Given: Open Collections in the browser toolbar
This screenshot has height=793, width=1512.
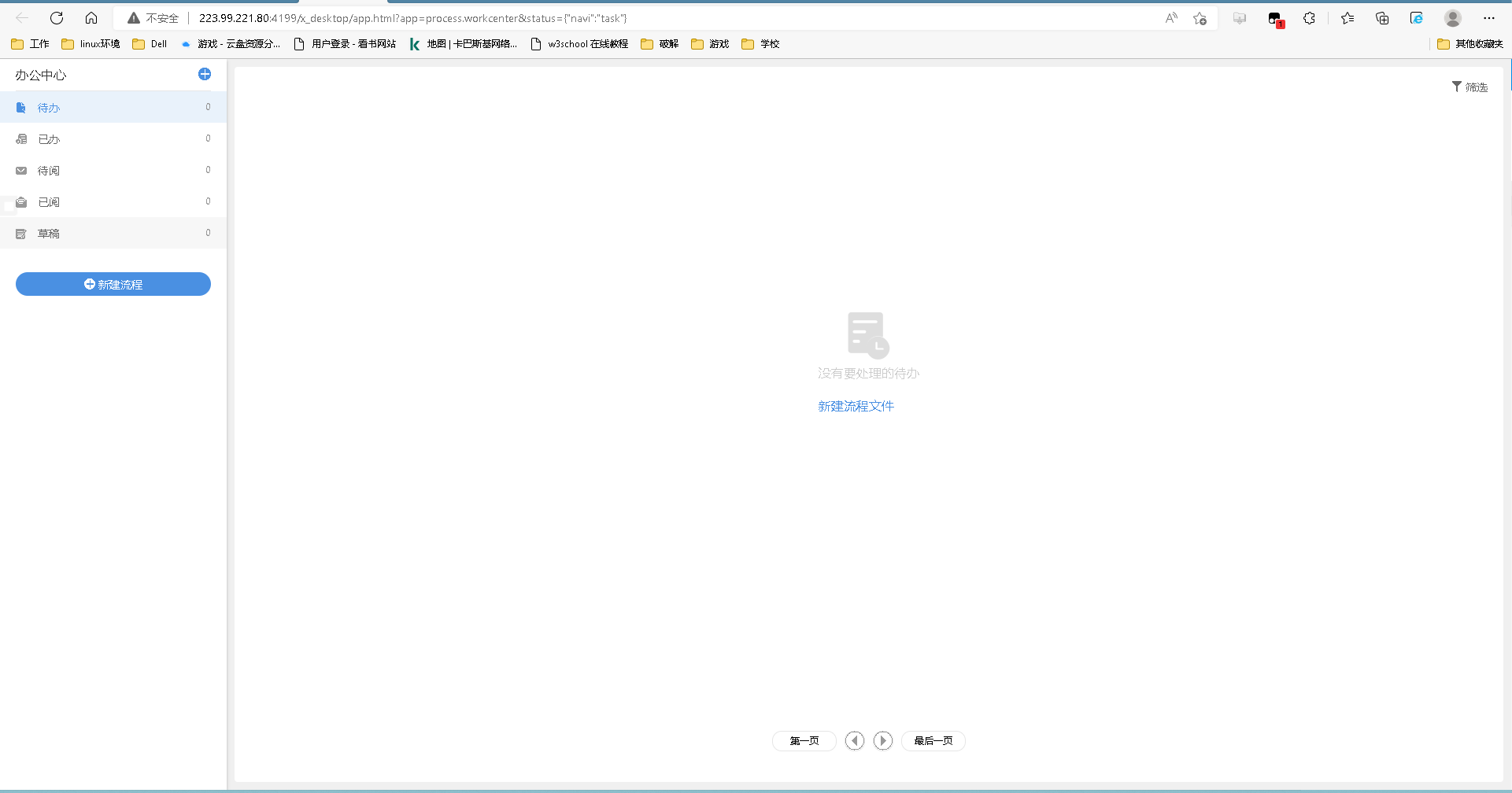Looking at the screenshot, I should click(x=1382, y=17).
